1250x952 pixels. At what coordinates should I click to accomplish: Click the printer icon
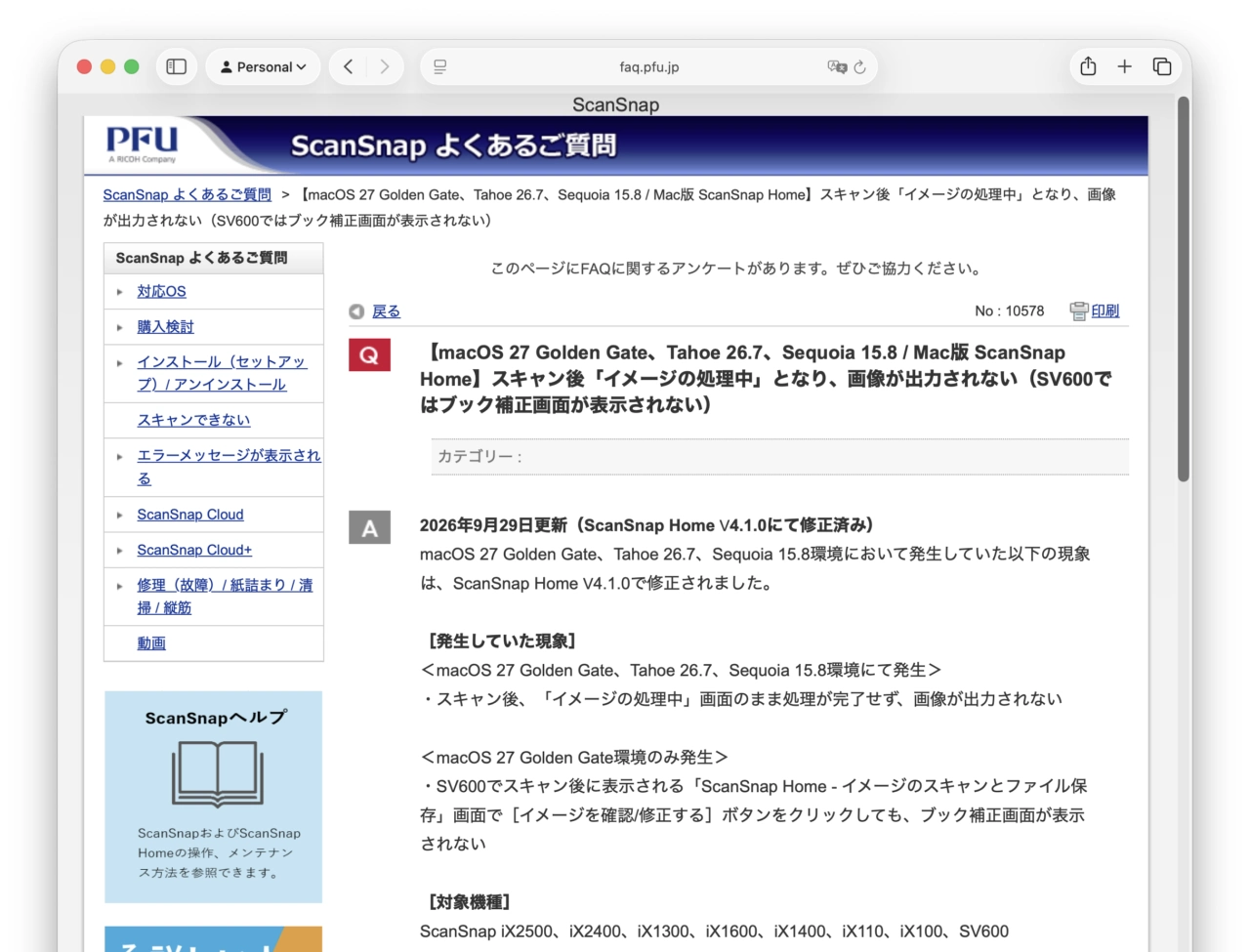pyautogui.click(x=1079, y=310)
